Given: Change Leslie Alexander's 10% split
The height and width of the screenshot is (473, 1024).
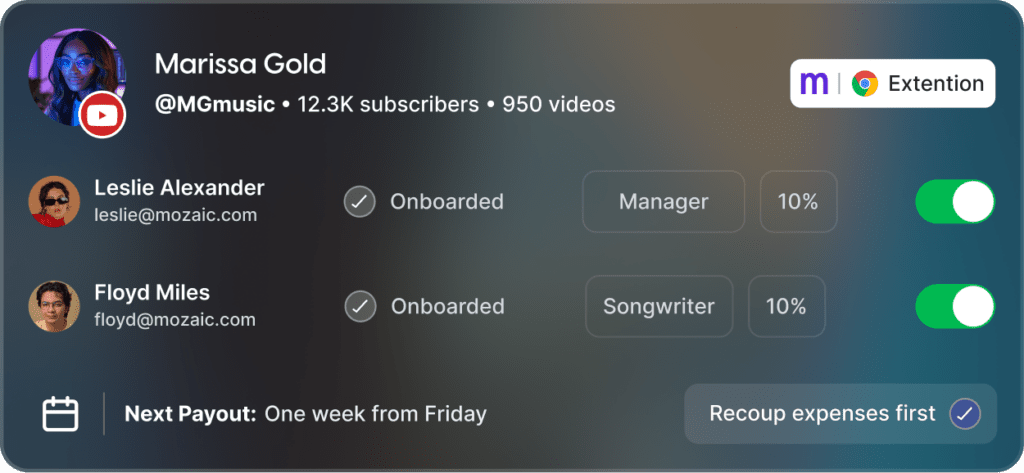Looking at the screenshot, I should [x=798, y=202].
